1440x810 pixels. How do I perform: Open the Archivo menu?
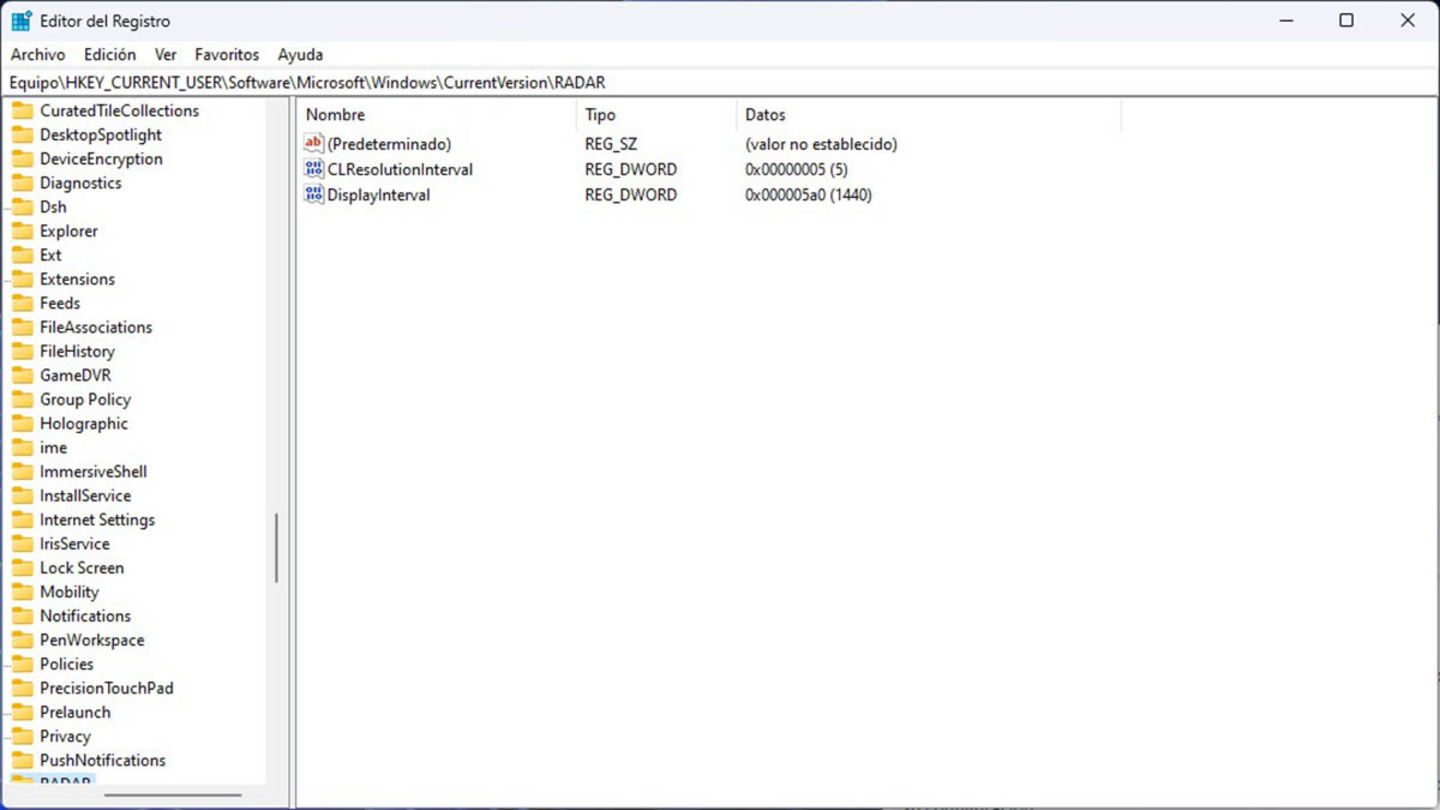click(38, 55)
